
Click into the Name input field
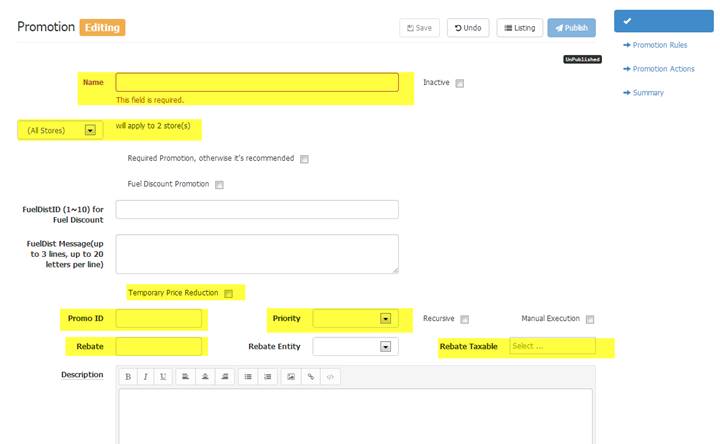pyautogui.click(x=257, y=82)
